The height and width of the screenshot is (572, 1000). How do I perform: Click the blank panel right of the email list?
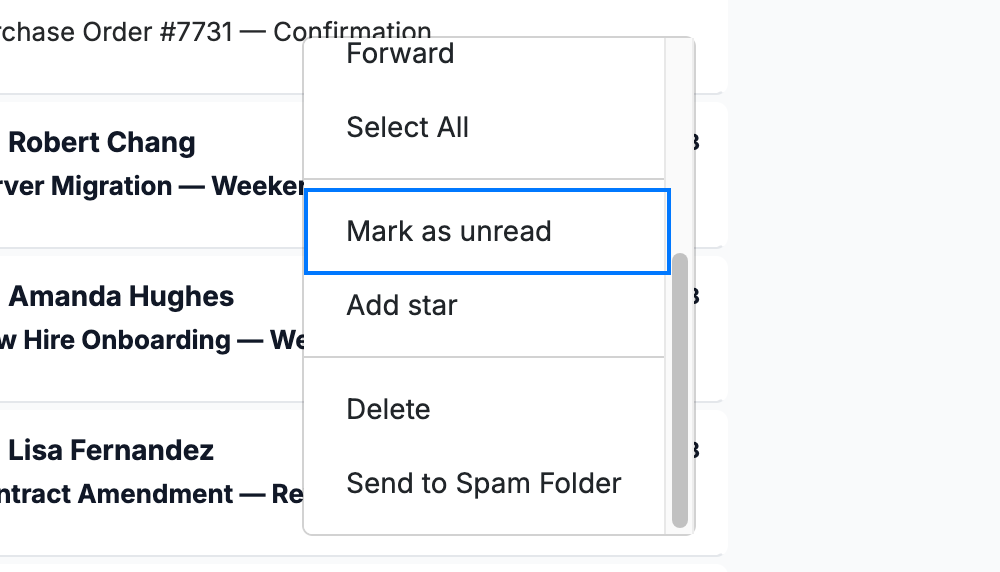(x=864, y=286)
